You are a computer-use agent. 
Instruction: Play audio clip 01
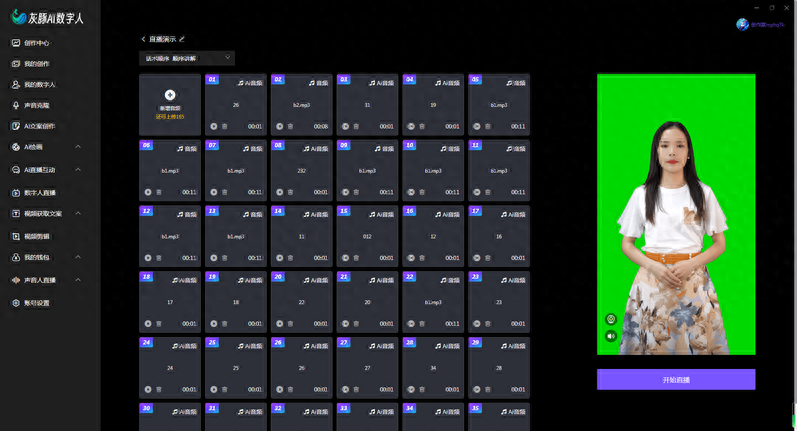pyautogui.click(x=214, y=127)
